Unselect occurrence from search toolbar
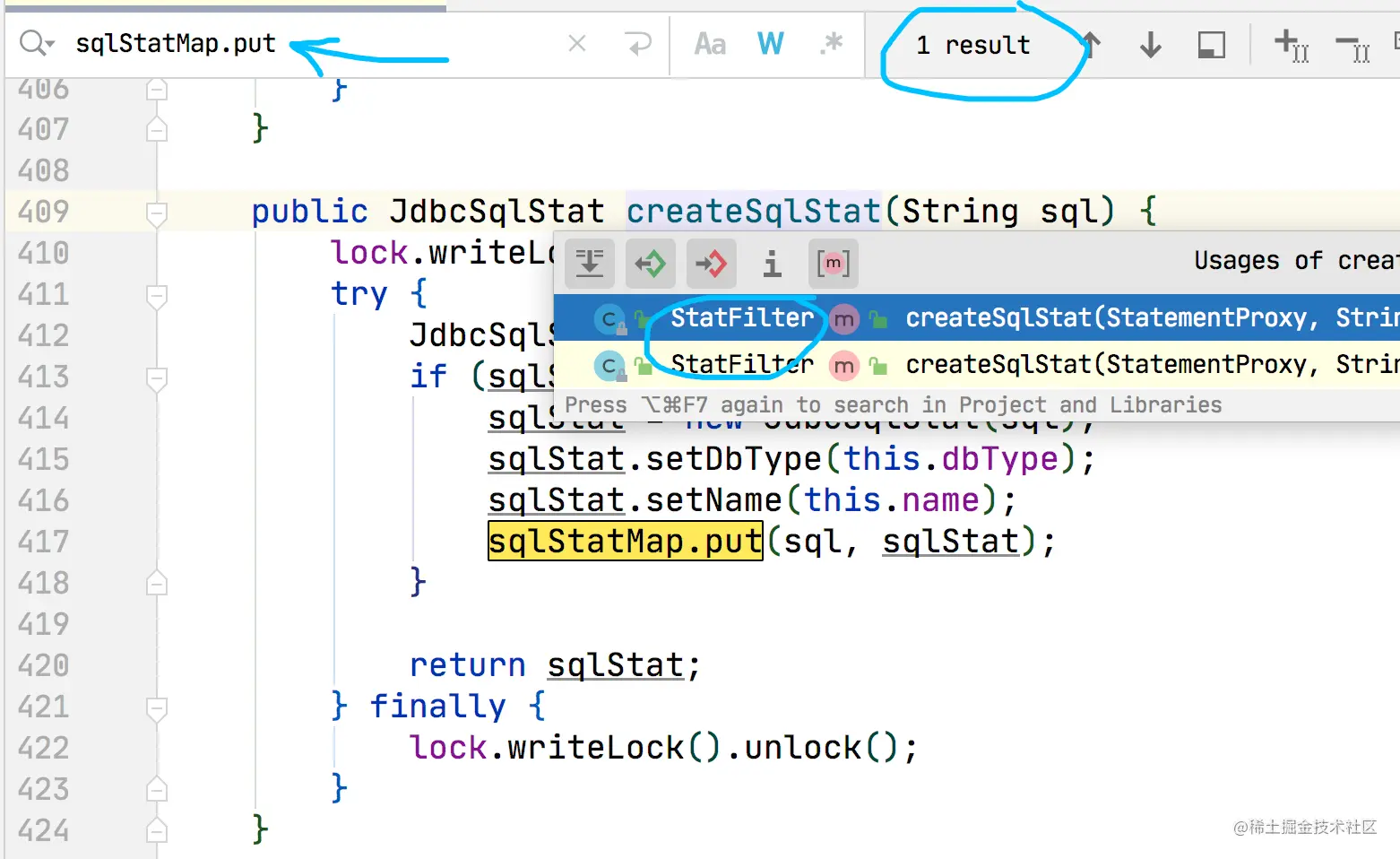 1352,47
